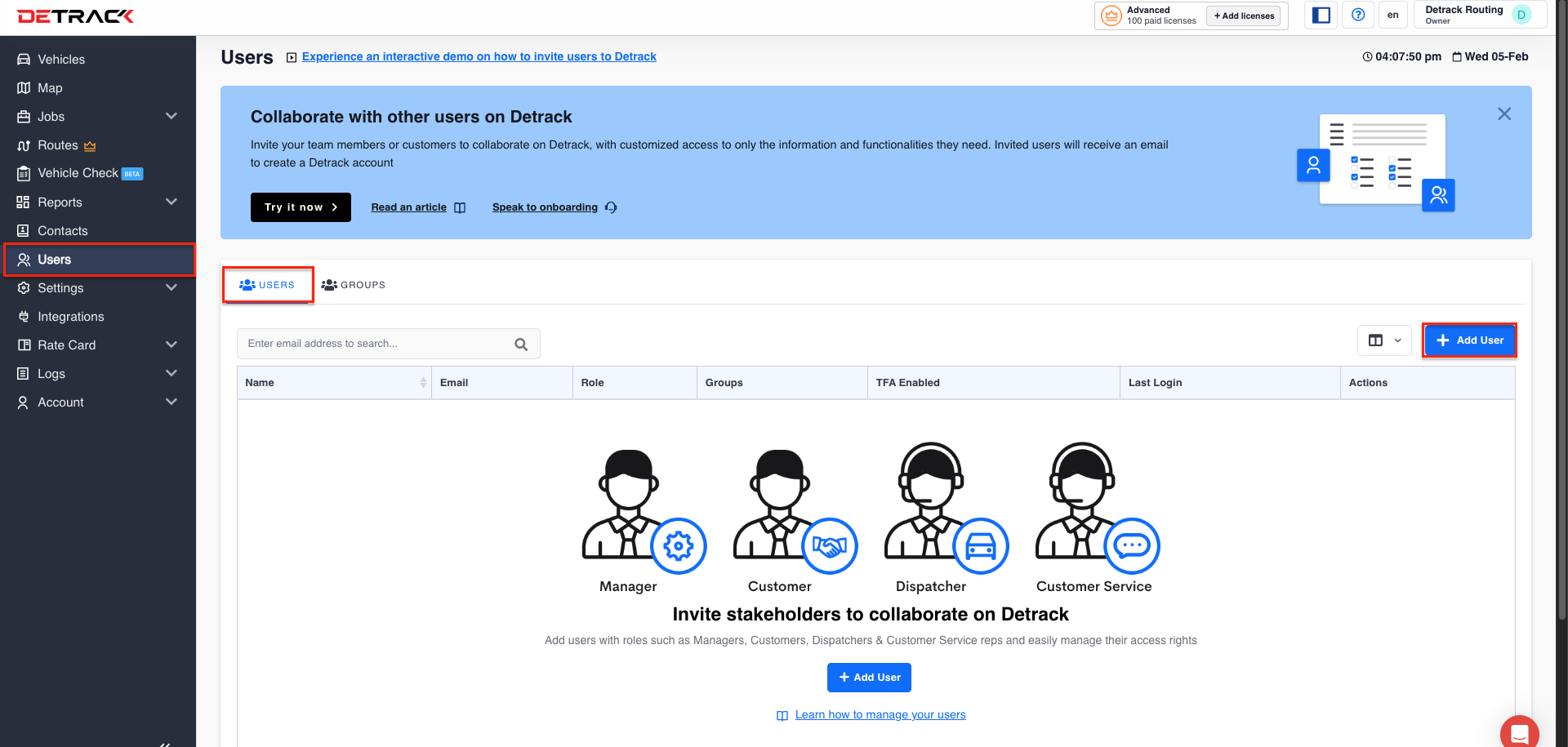Open the help question mark icon
1568x747 pixels.
click(1357, 15)
